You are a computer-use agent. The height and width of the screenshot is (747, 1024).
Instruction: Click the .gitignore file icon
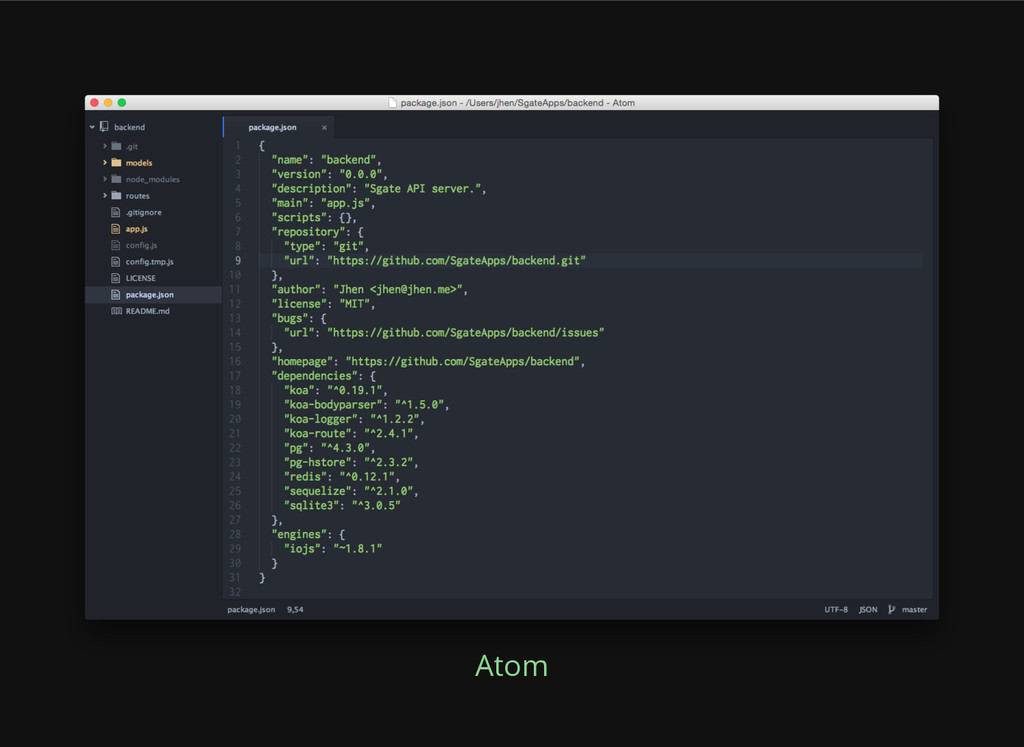[x=116, y=212]
